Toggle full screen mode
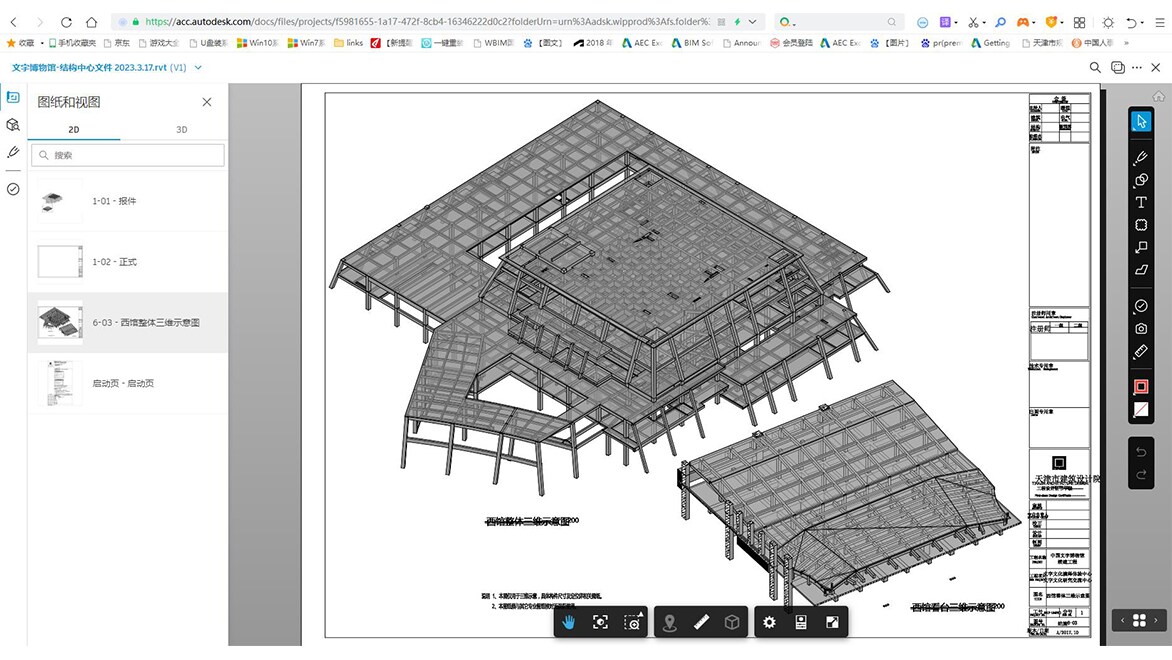The width and height of the screenshot is (1172, 660). coord(832,622)
